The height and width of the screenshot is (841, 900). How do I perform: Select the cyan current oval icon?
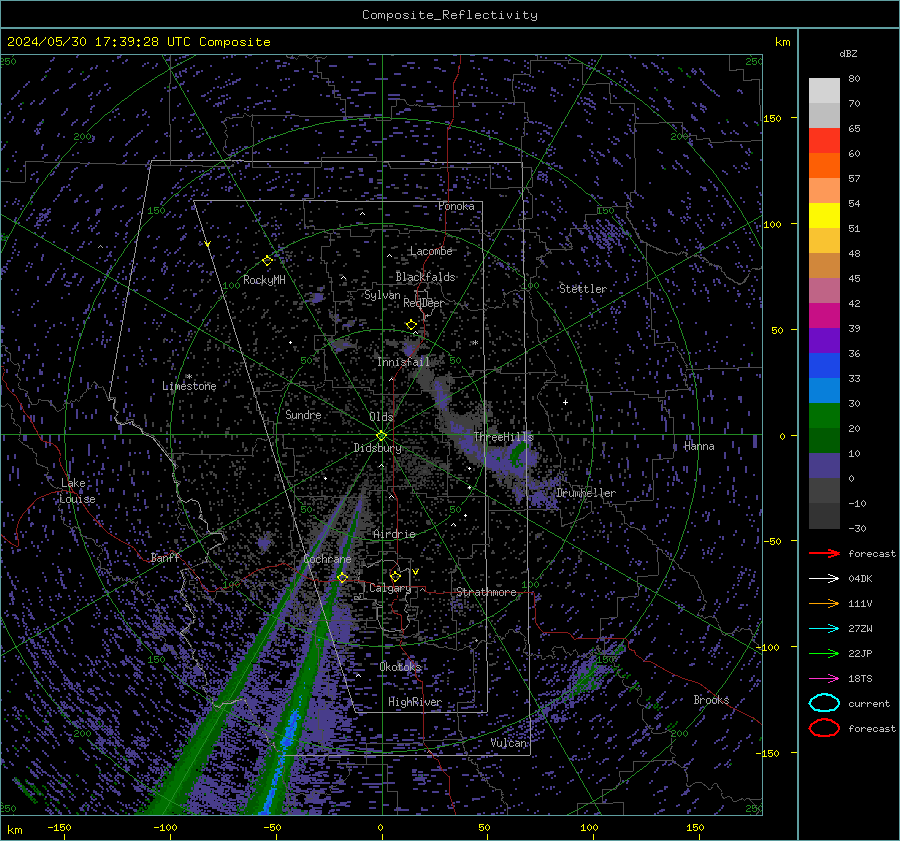pyautogui.click(x=824, y=703)
